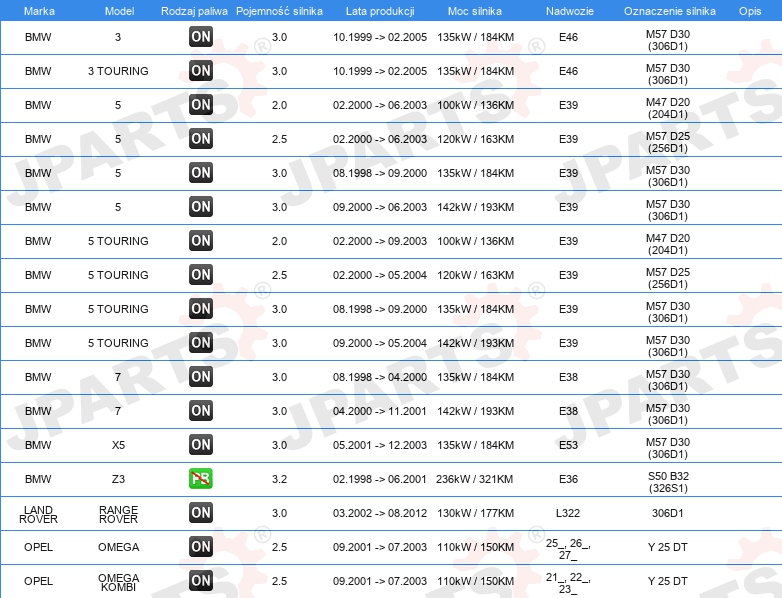Click the '02.1998 -> 06.2001' production years
The width and height of the screenshot is (782, 598).
point(380,479)
